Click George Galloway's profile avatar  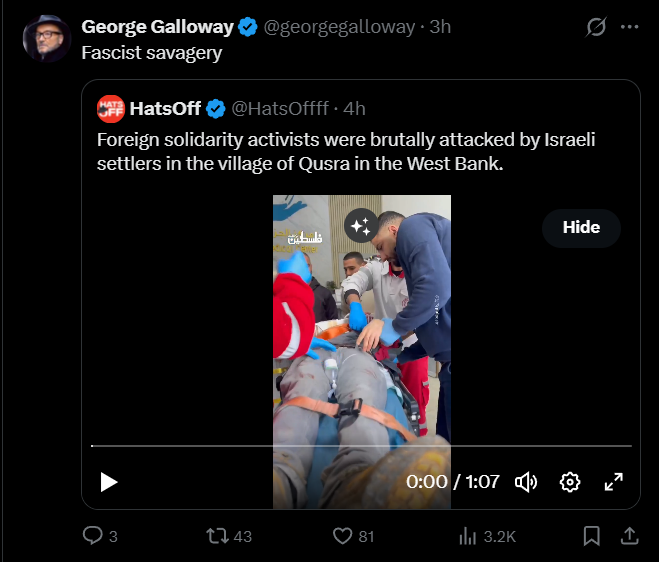point(47,39)
